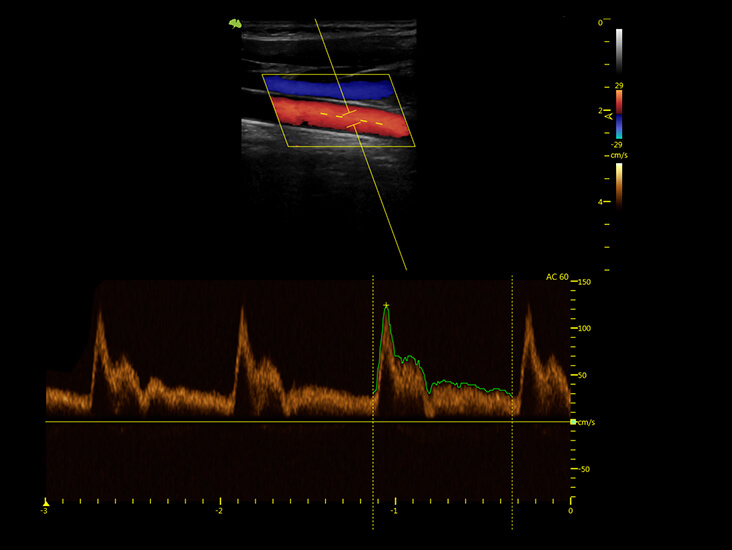Image resolution: width=732 pixels, height=550 pixels.
Task: Click the yellow peak systolic plus marker
Action: [x=386, y=305]
